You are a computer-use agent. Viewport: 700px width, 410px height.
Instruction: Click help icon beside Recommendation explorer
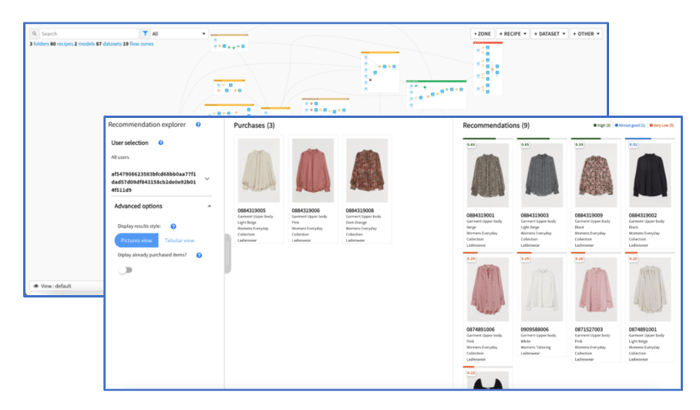(198, 125)
